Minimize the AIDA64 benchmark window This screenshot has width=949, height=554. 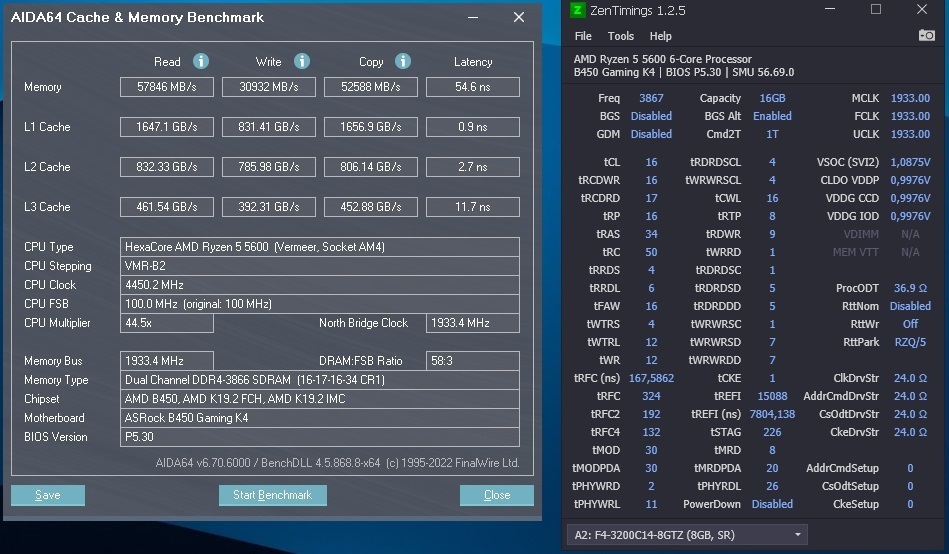(473, 18)
